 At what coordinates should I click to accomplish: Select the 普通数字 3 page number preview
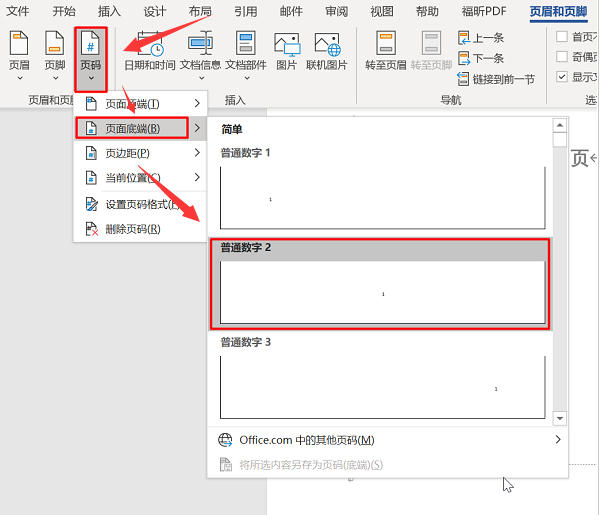pyautogui.click(x=382, y=387)
